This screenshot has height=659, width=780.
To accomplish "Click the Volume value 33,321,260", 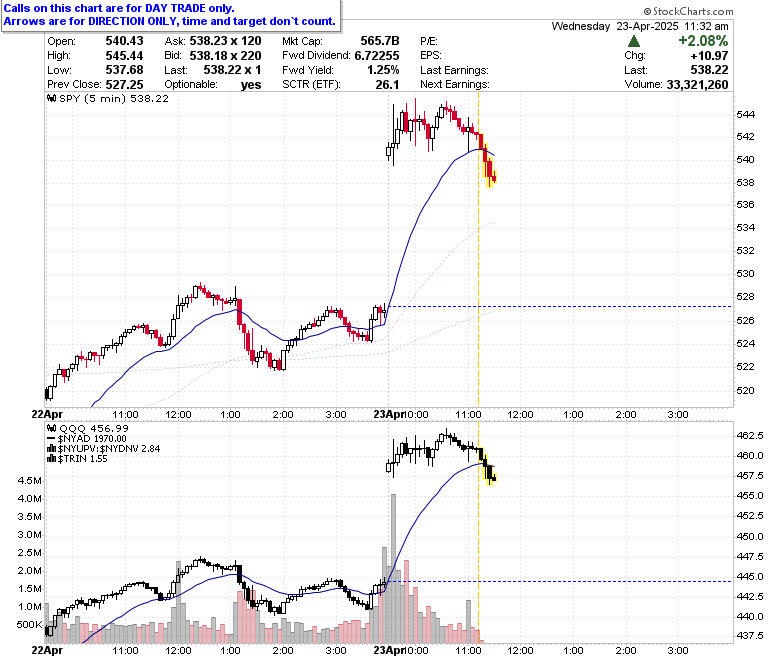I will pyautogui.click(x=697, y=85).
